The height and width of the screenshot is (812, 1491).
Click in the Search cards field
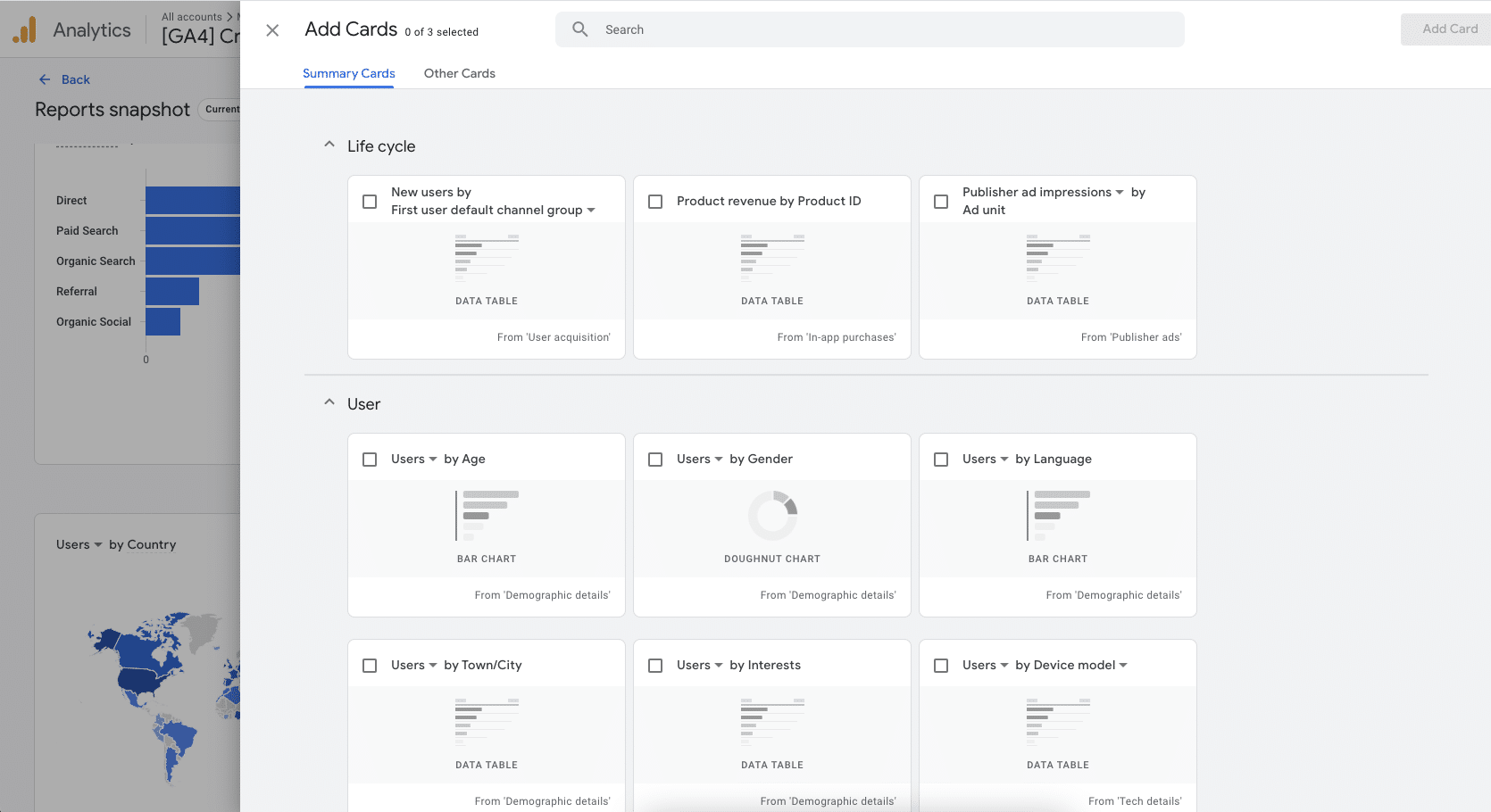click(870, 29)
